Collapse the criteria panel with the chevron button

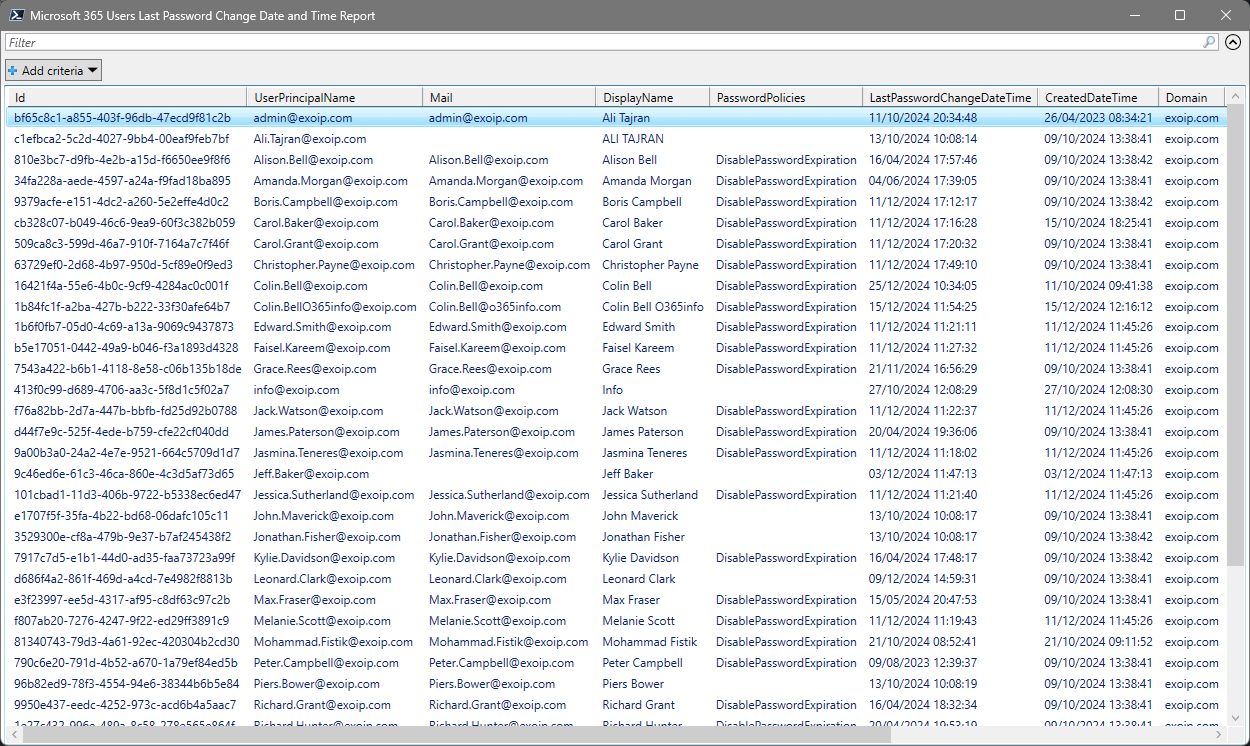[x=1233, y=43]
